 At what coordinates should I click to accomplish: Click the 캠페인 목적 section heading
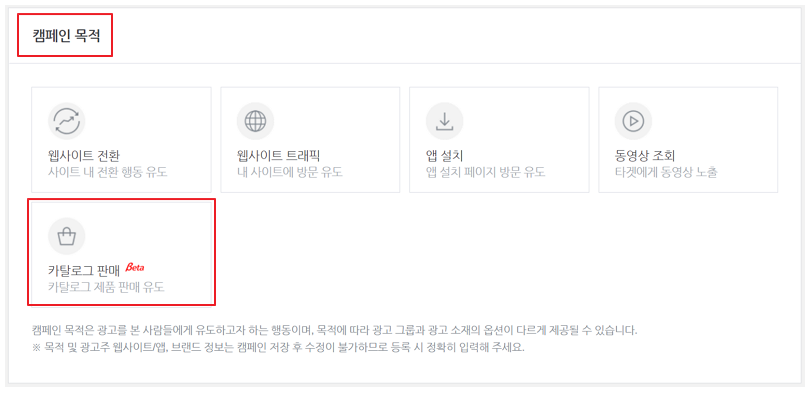tap(66, 37)
